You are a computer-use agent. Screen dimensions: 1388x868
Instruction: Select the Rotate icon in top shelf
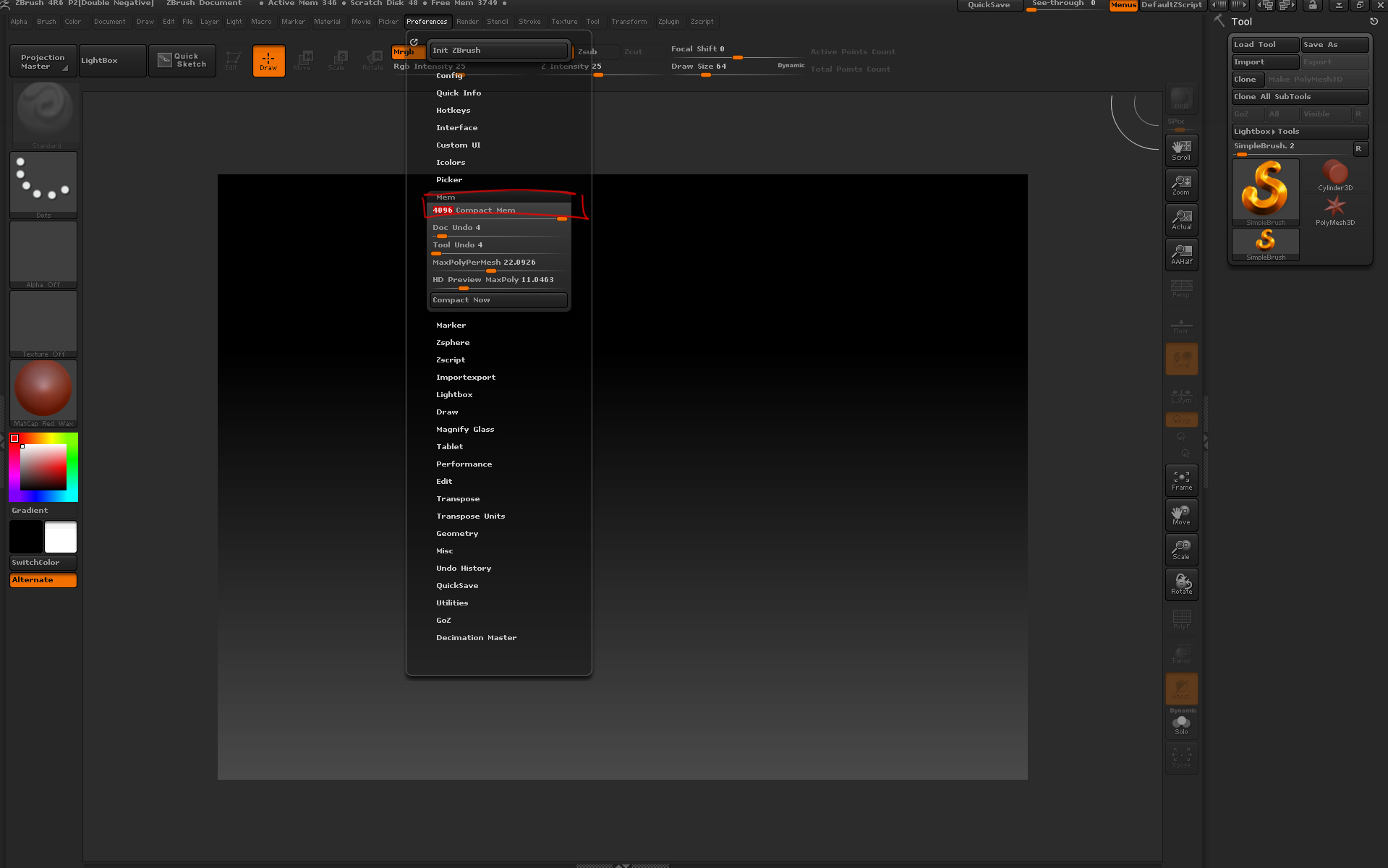point(372,60)
